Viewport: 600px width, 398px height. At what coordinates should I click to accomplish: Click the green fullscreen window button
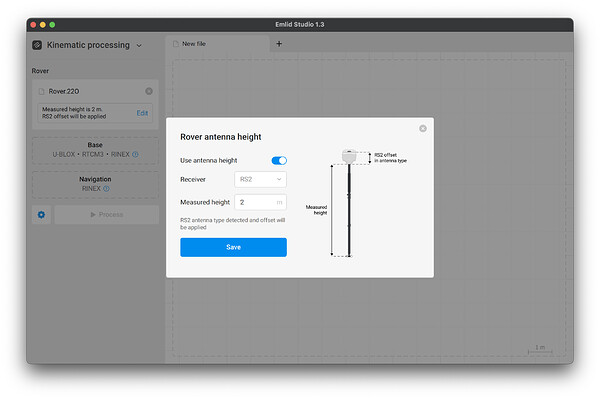(52, 24)
